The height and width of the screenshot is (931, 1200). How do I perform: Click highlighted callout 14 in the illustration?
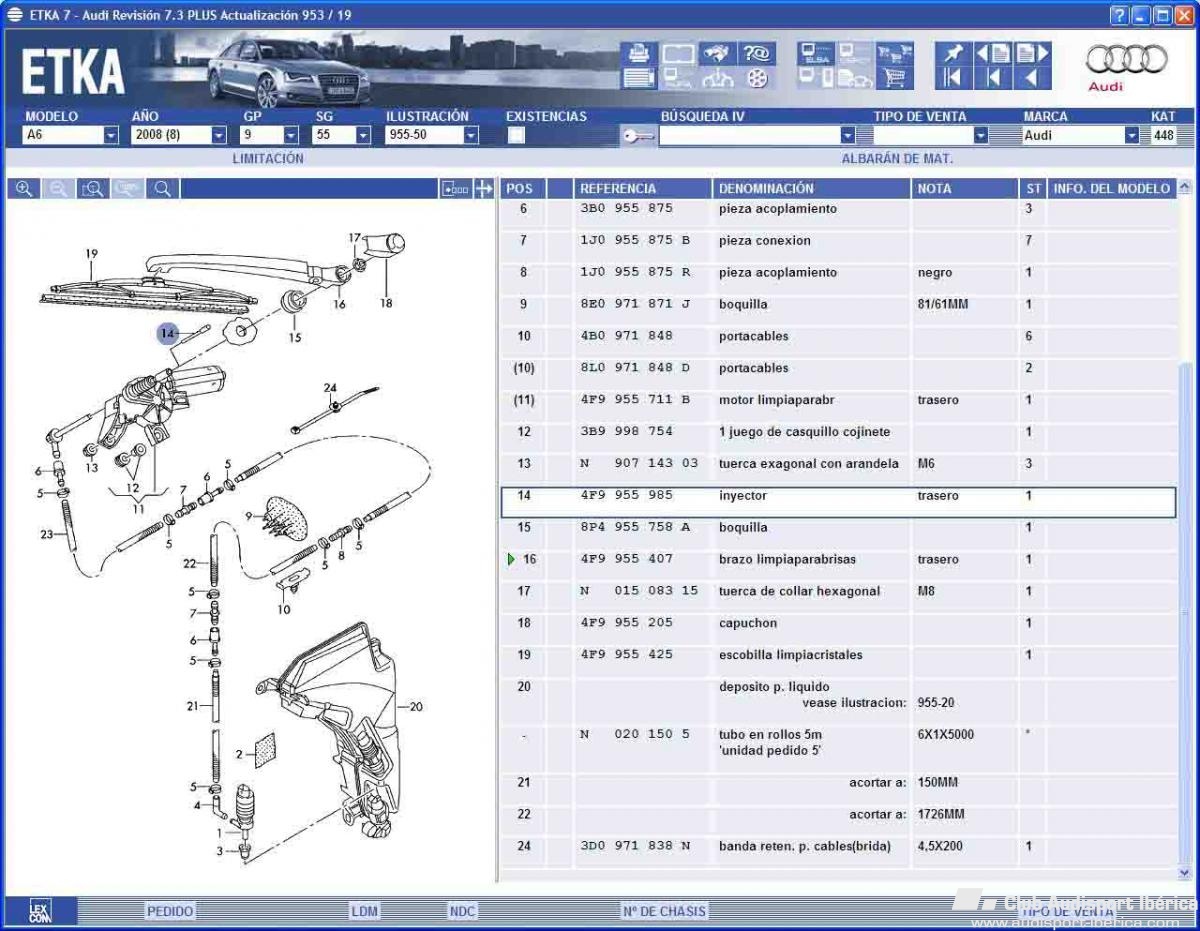(167, 332)
